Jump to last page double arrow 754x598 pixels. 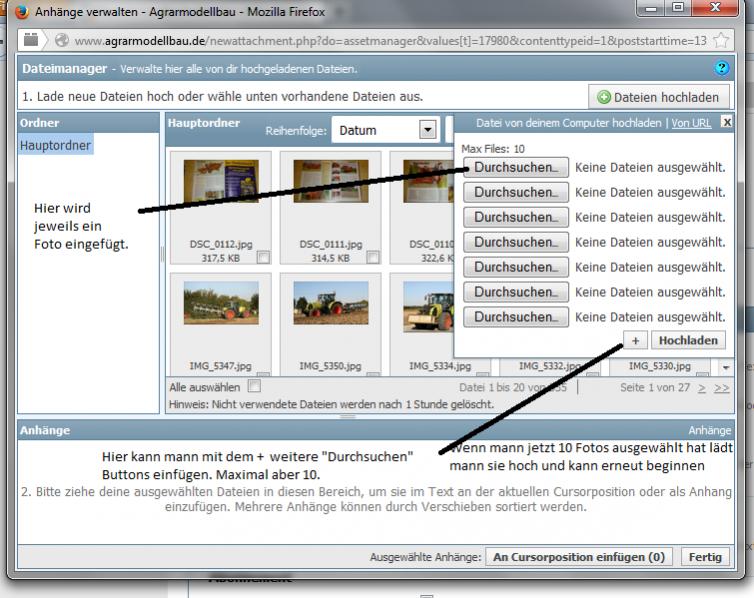point(721,387)
